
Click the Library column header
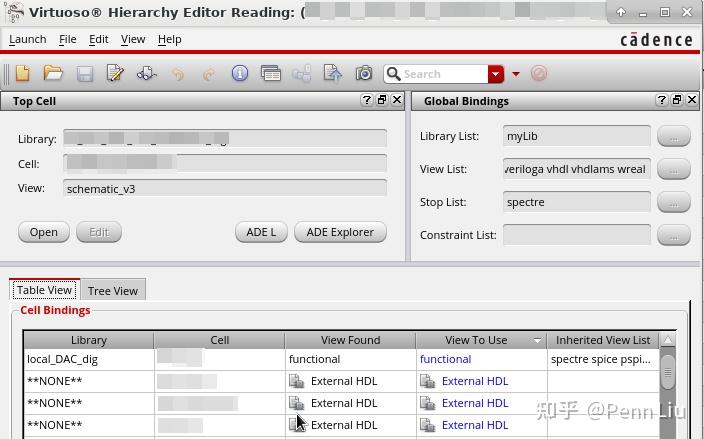[88, 340]
